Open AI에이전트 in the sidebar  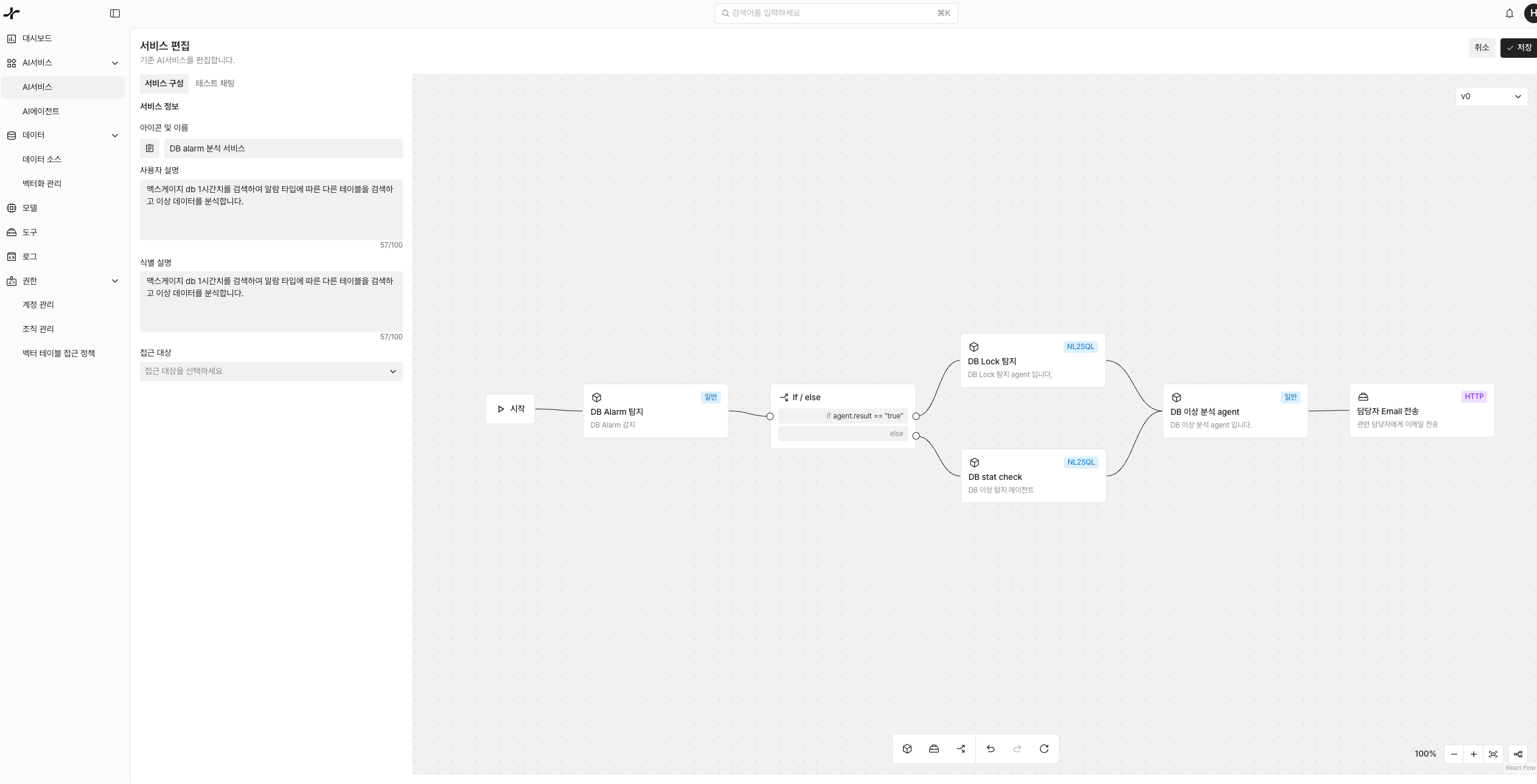click(41, 111)
